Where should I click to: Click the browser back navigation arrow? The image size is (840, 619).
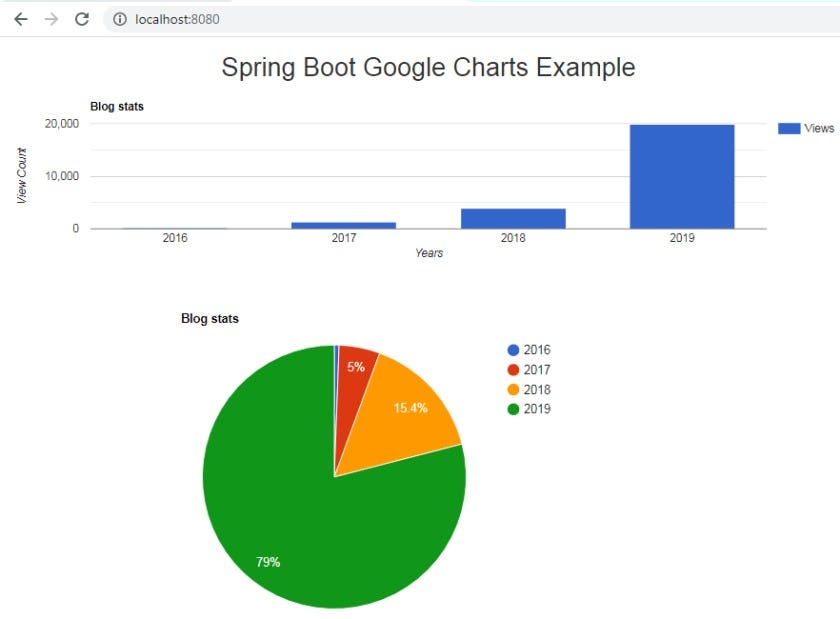[20, 18]
